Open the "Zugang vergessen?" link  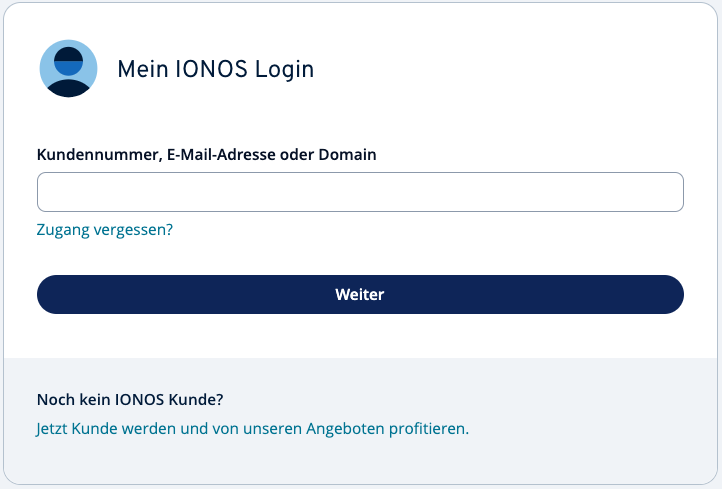pyautogui.click(x=105, y=229)
